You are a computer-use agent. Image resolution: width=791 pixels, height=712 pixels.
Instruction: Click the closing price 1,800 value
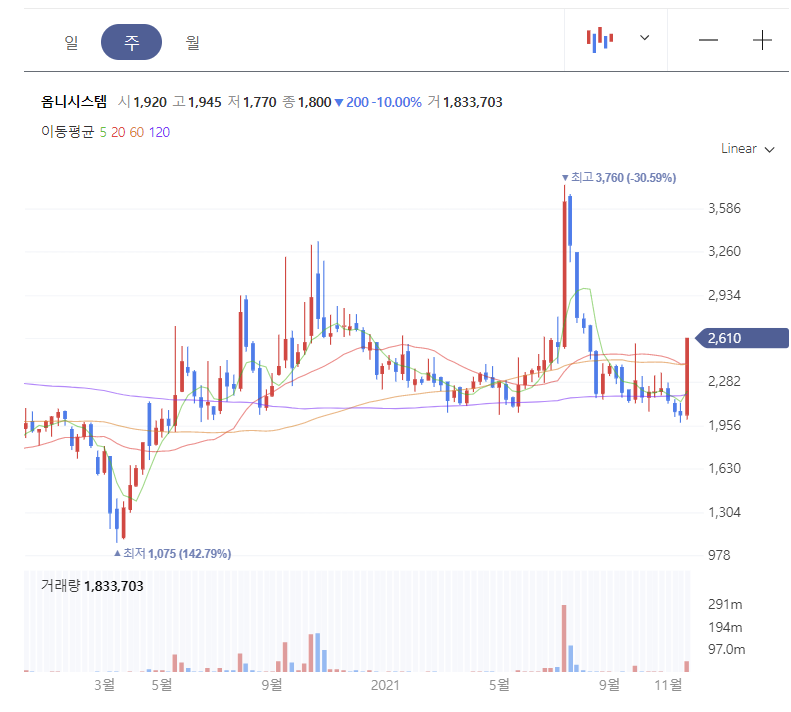point(315,102)
